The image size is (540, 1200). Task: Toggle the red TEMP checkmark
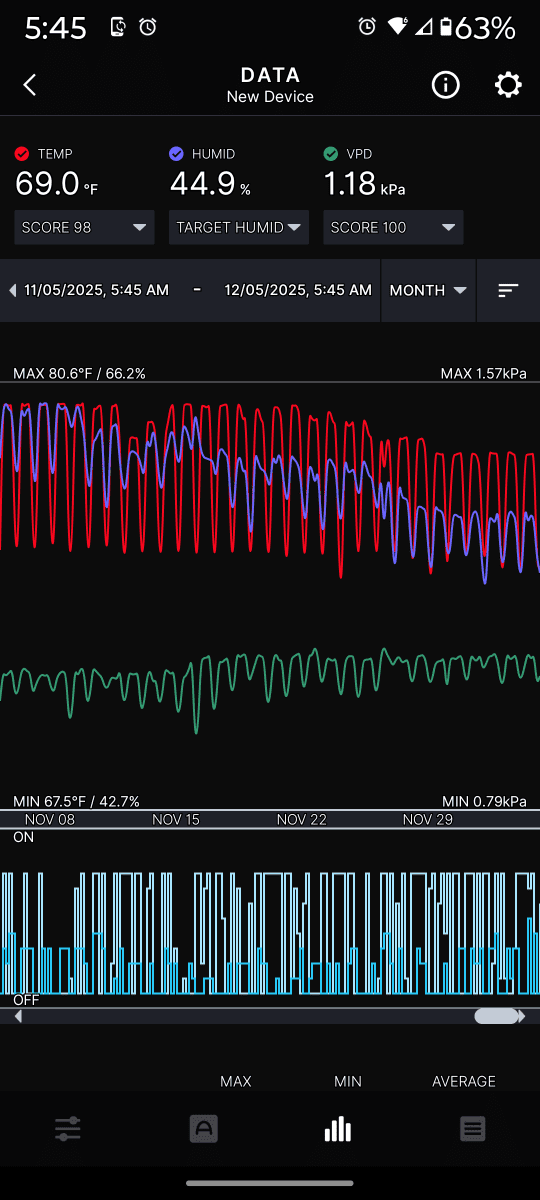[23, 154]
